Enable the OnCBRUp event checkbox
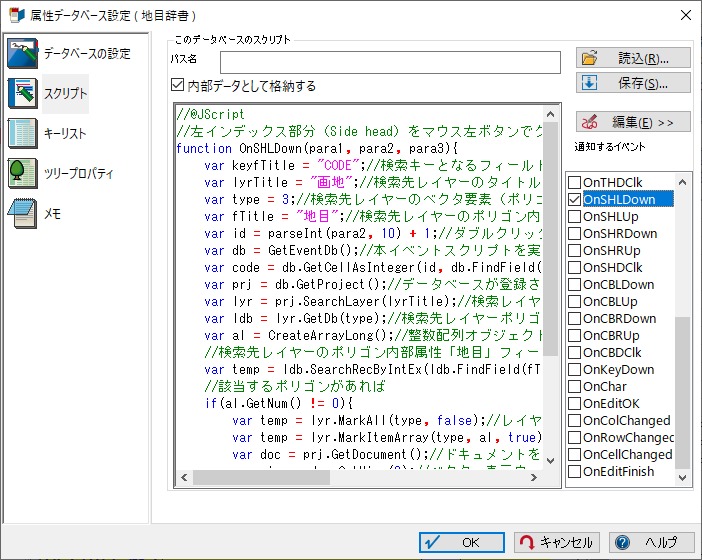 coord(574,335)
